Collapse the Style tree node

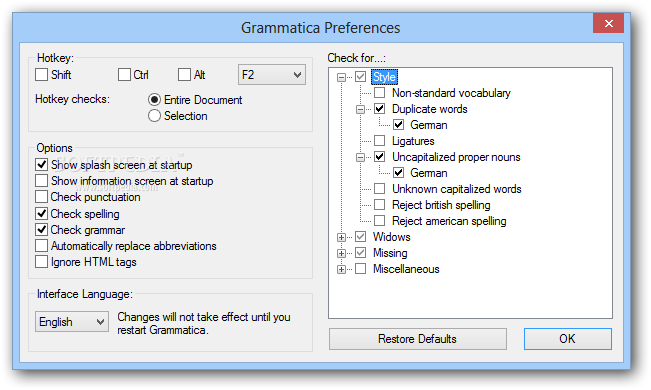(x=341, y=77)
